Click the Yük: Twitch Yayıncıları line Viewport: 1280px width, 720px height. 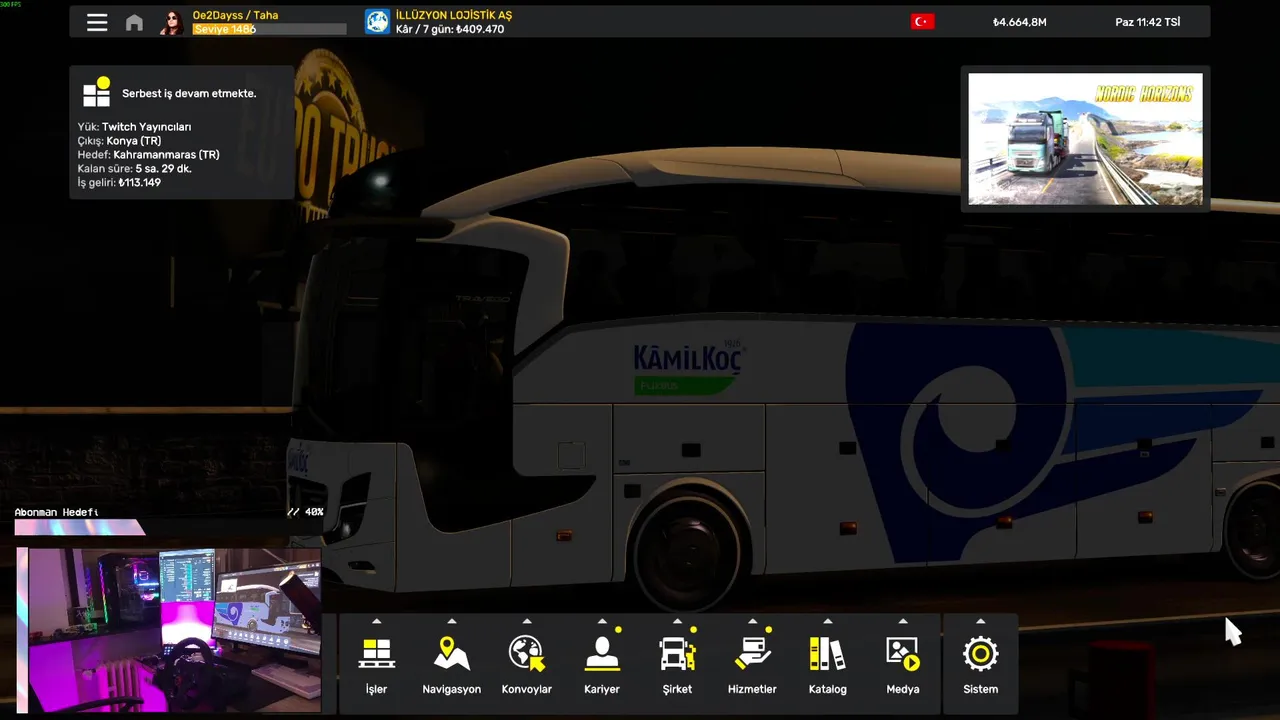(x=134, y=127)
